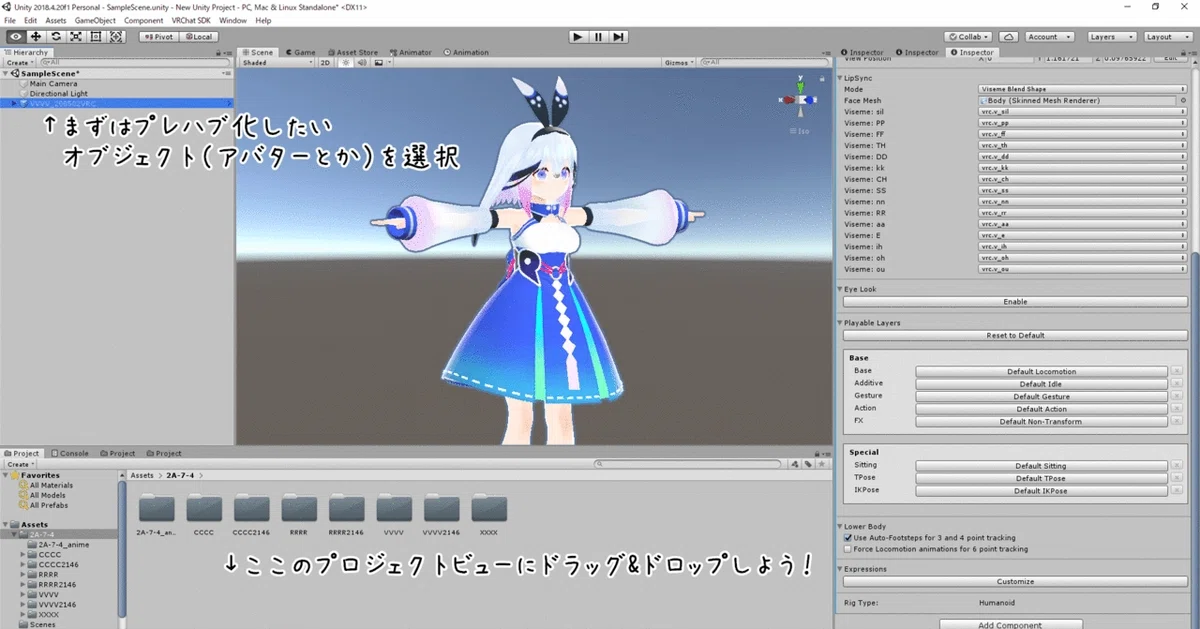Toggle scene audio speaker icon
Screen dimensions: 1200x629
361,62
